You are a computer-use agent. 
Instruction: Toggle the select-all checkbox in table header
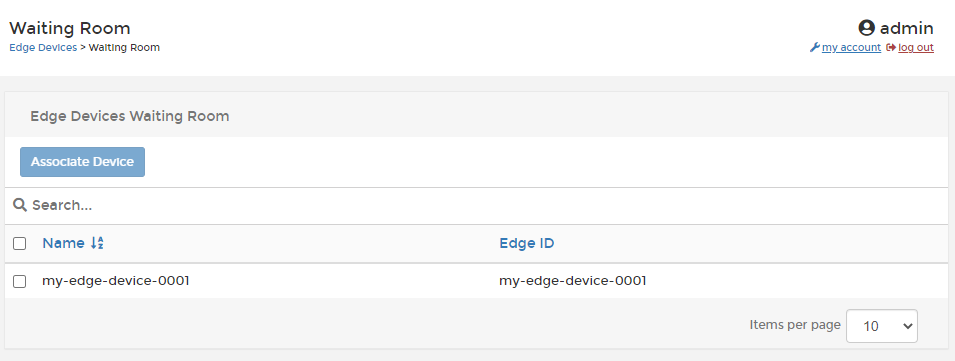click(x=19, y=244)
